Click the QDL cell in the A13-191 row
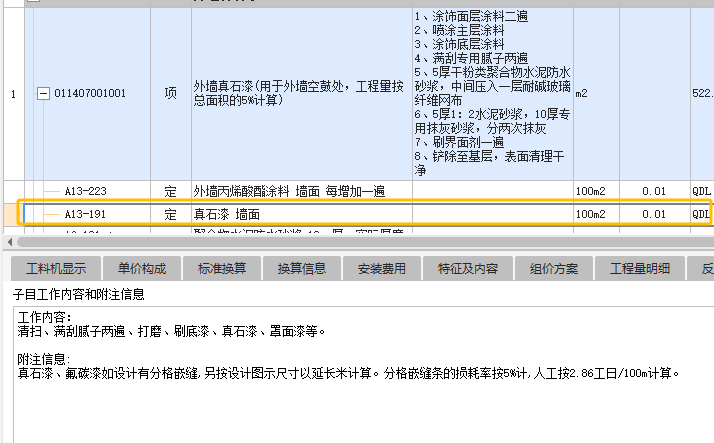This screenshot has height=443, width=714. coord(701,214)
